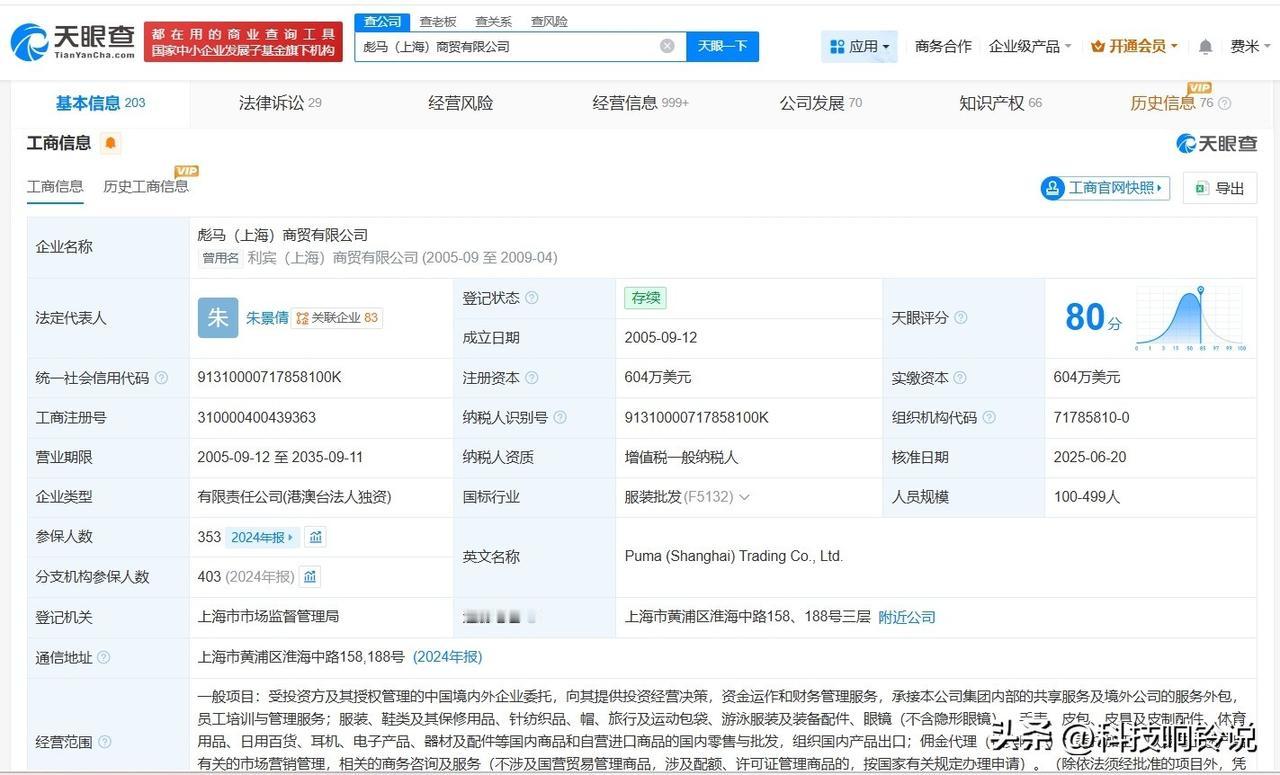Go to the 经营信息 tab

640,103
